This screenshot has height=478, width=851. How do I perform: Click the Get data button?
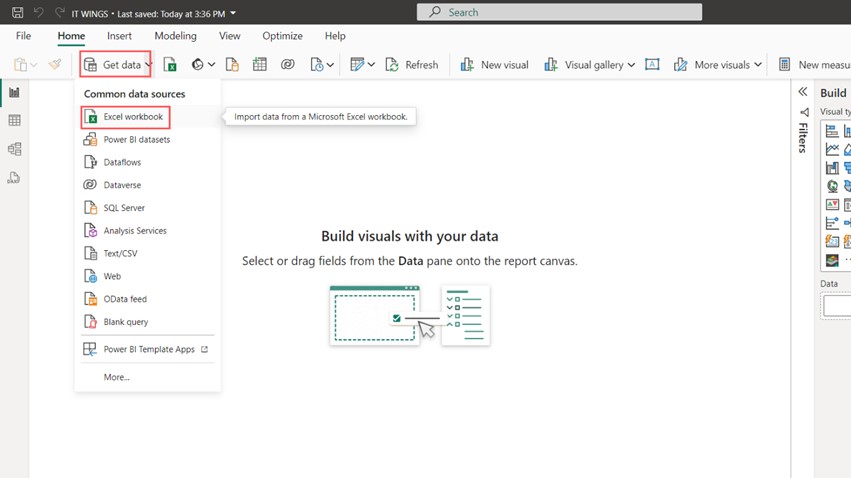113,65
